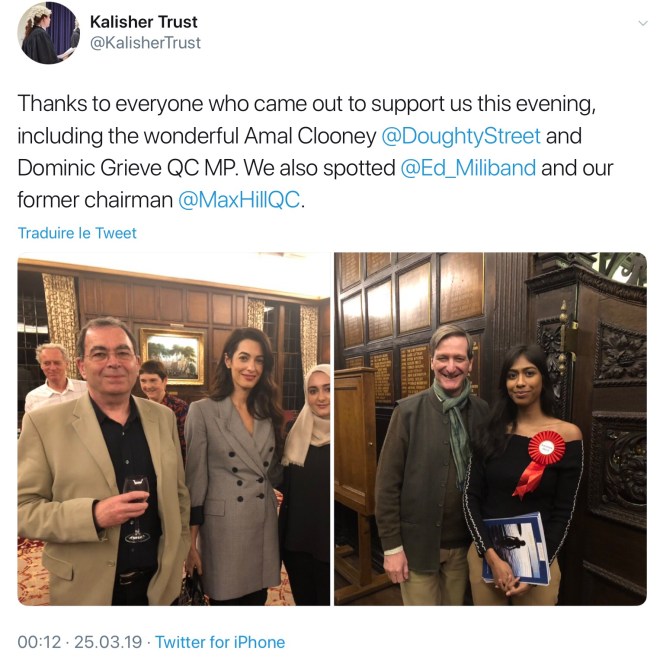
Task: Open the @KalisherTrust handle
Action: [x=145, y=43]
